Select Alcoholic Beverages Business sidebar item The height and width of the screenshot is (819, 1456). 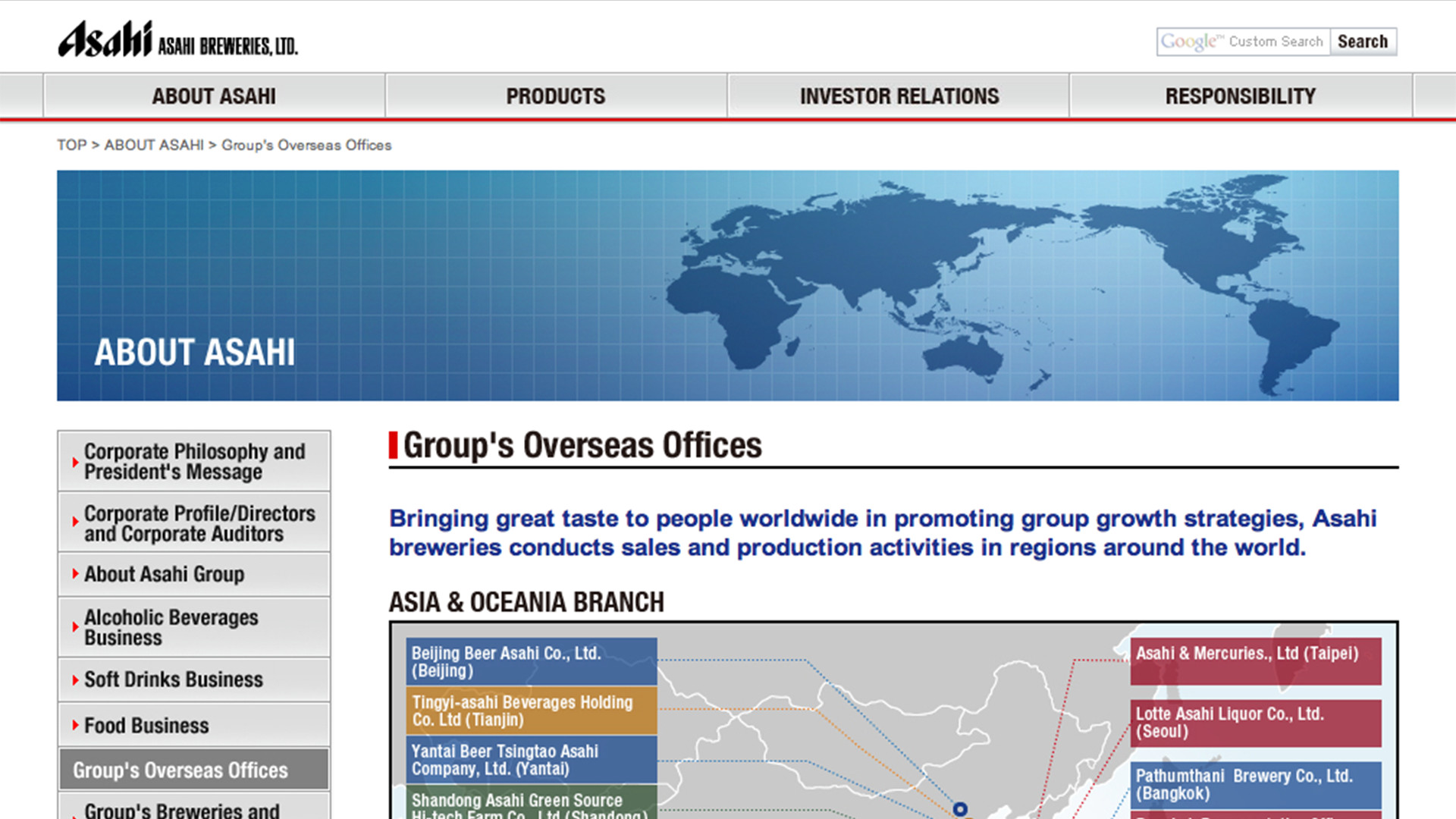pyautogui.click(x=194, y=627)
